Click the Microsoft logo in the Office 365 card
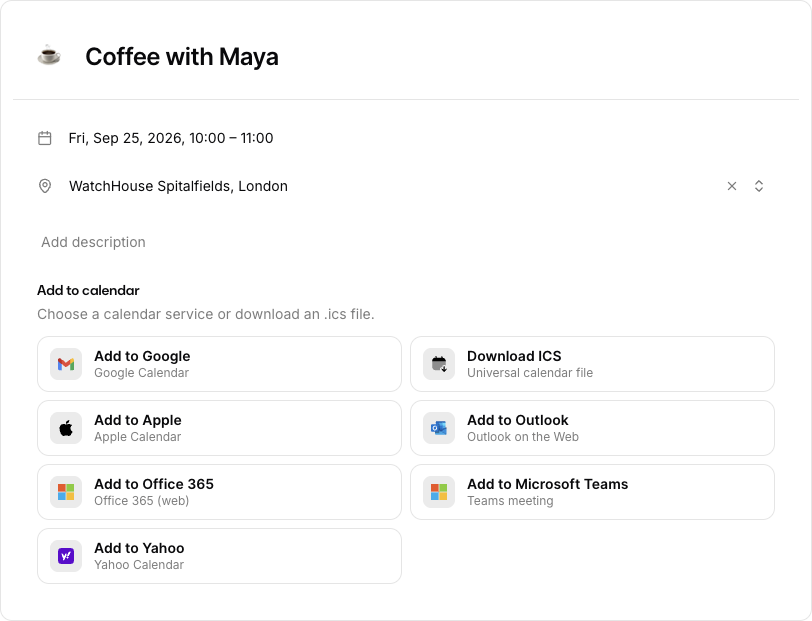This screenshot has width=812, height=621. tap(66, 492)
